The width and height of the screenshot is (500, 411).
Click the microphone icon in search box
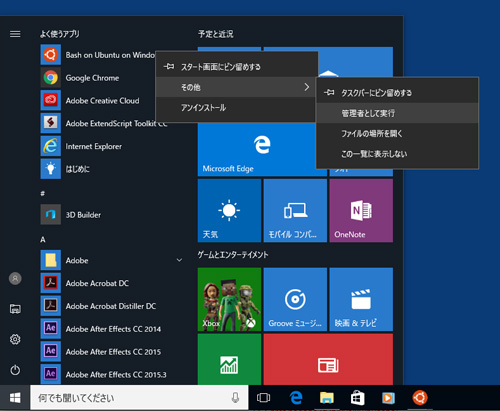pos(235,397)
